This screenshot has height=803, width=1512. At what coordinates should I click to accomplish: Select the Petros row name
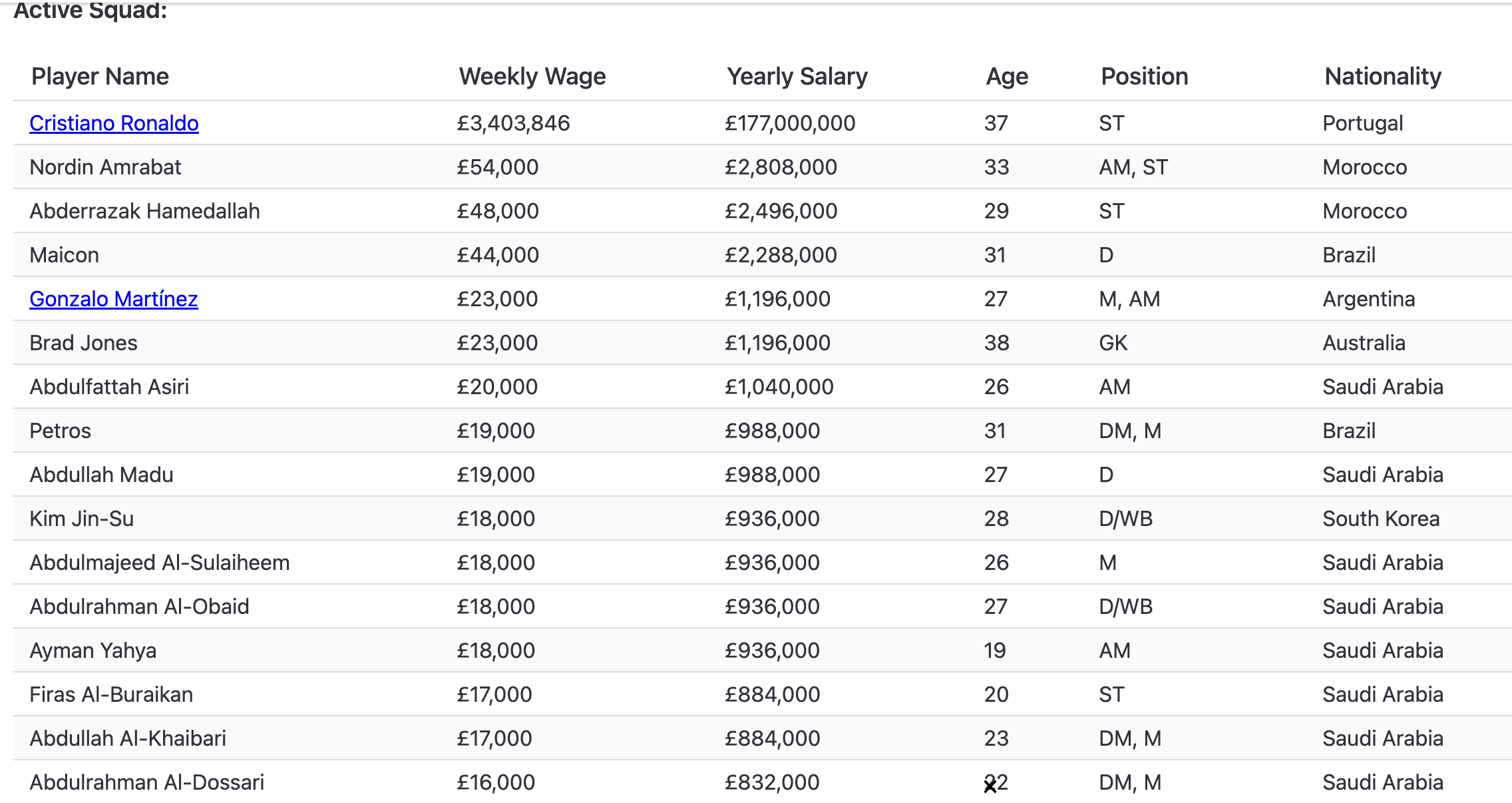[x=60, y=431]
